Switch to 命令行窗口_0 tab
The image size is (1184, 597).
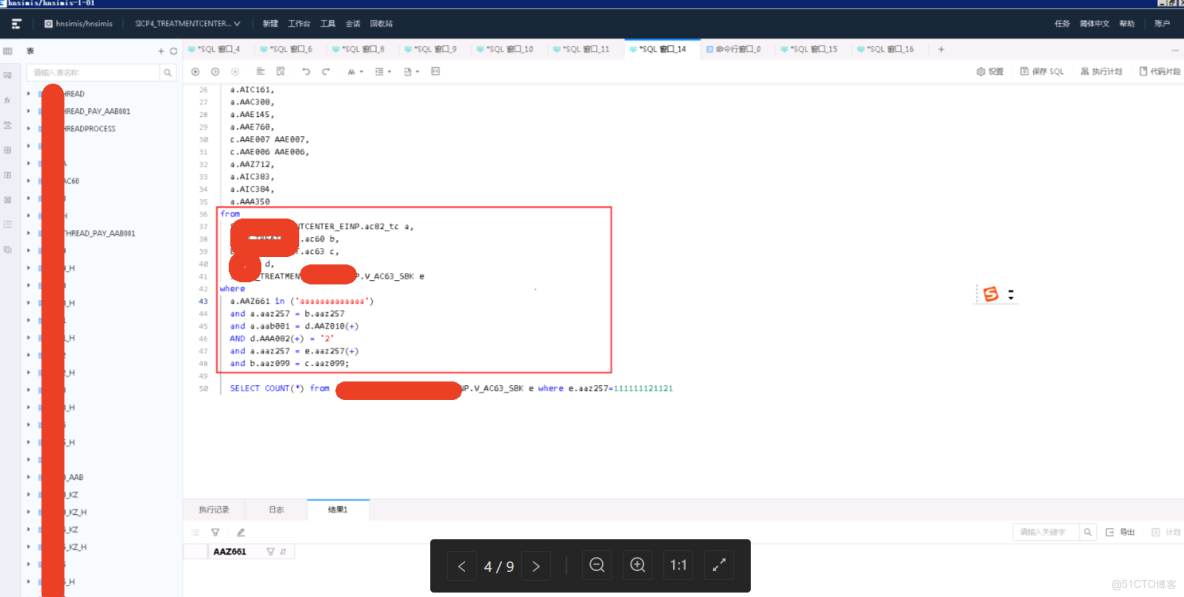[x=736, y=49]
